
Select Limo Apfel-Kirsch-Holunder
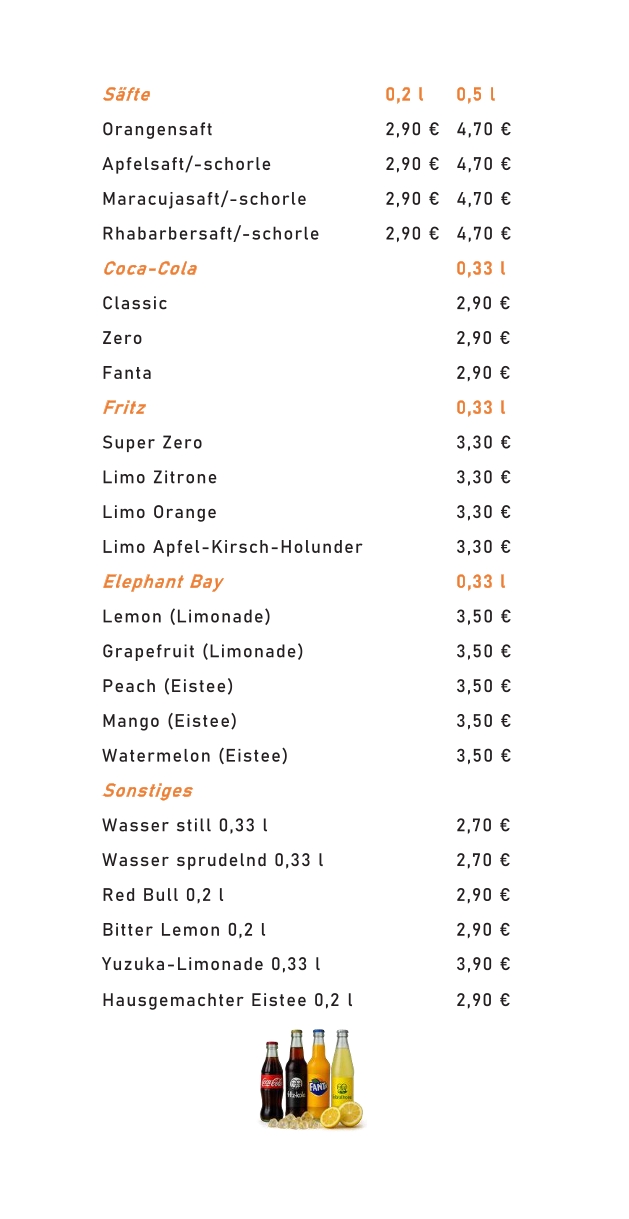pos(232,547)
